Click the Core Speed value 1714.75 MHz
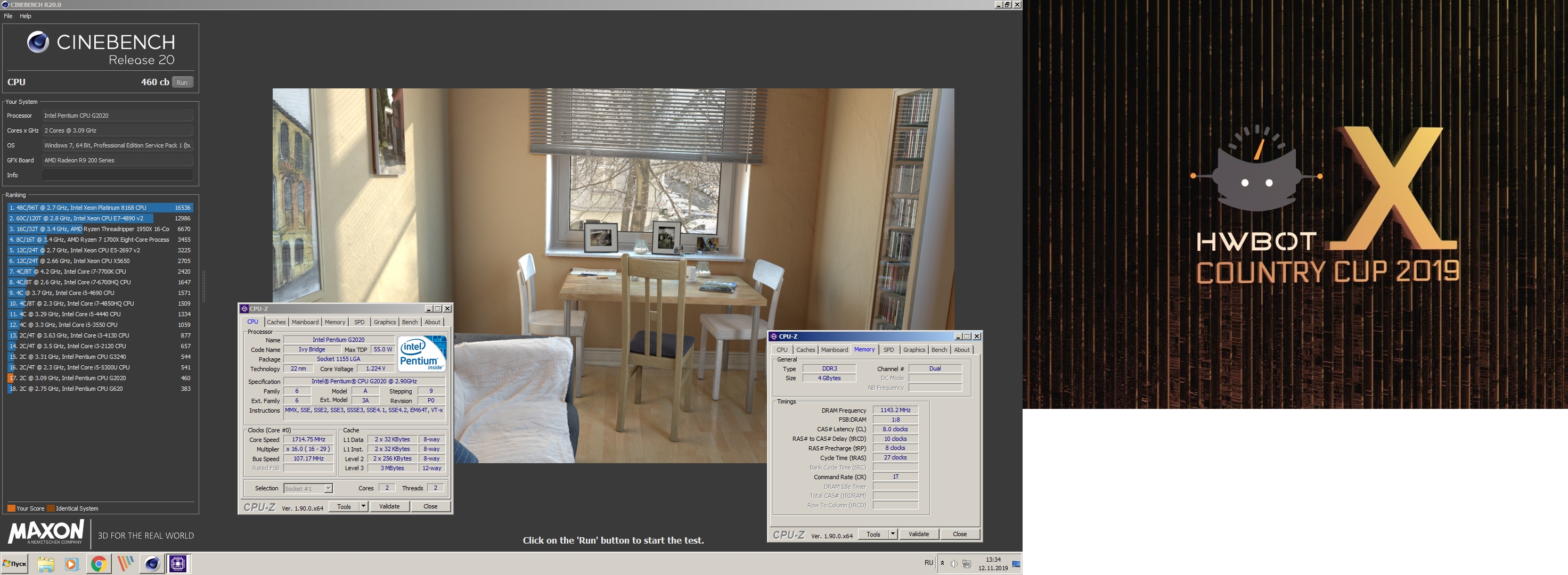 [x=308, y=439]
